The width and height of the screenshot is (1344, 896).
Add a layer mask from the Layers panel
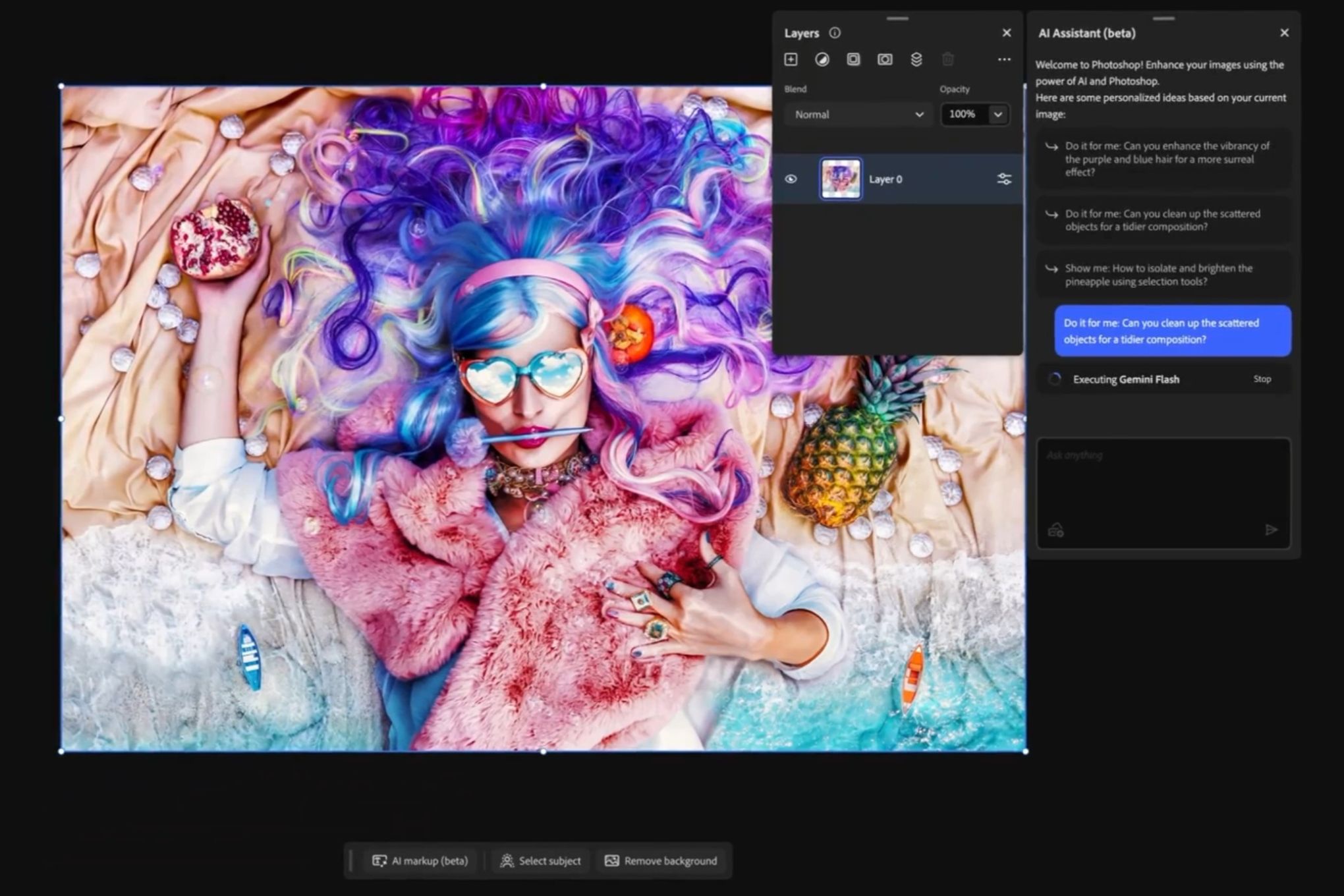(853, 59)
